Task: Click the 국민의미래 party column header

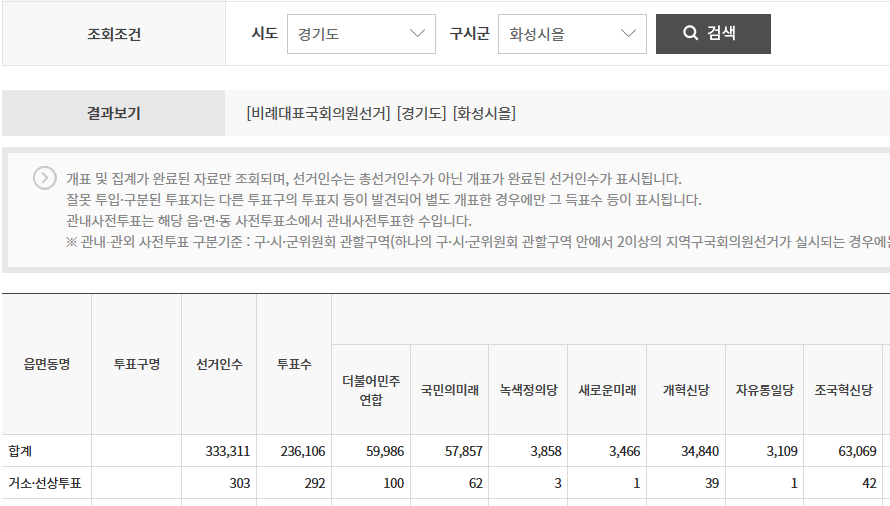Action: point(449,390)
